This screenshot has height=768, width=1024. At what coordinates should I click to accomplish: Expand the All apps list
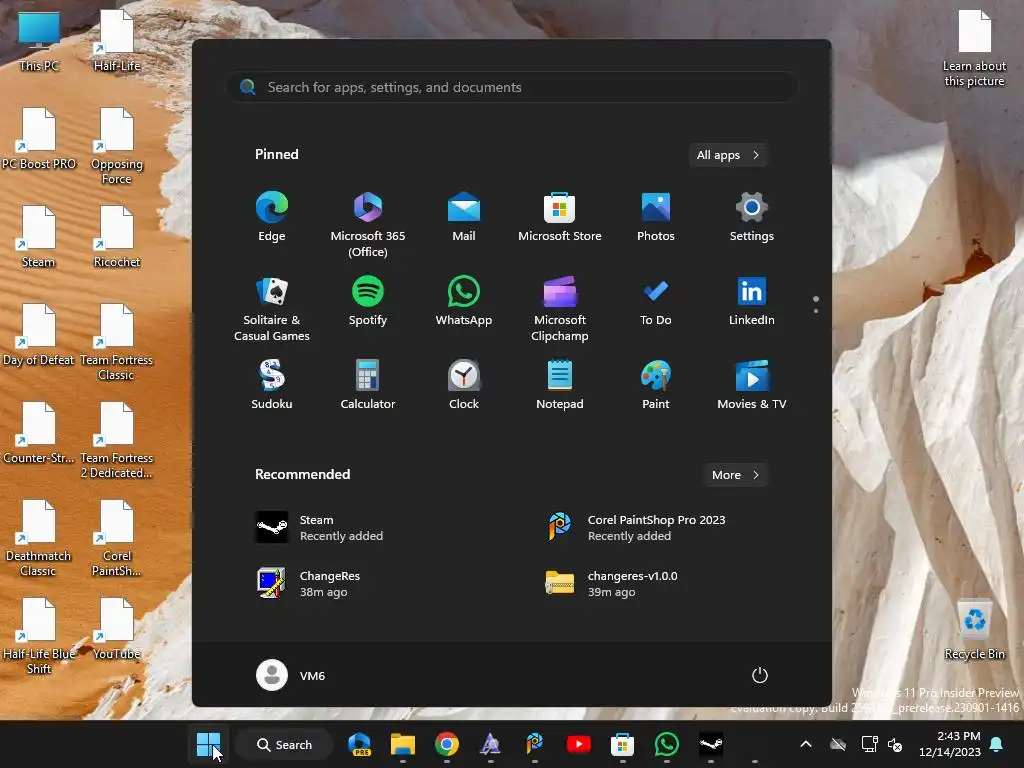coord(728,155)
